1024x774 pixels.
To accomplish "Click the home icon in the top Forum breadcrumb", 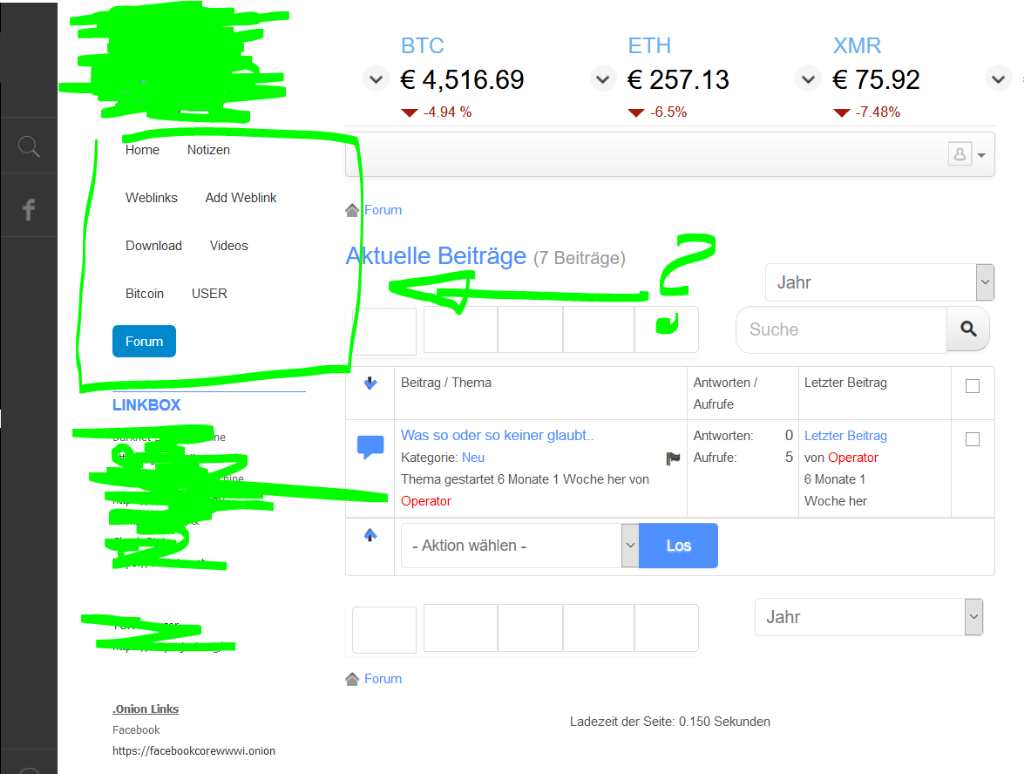I will point(352,210).
